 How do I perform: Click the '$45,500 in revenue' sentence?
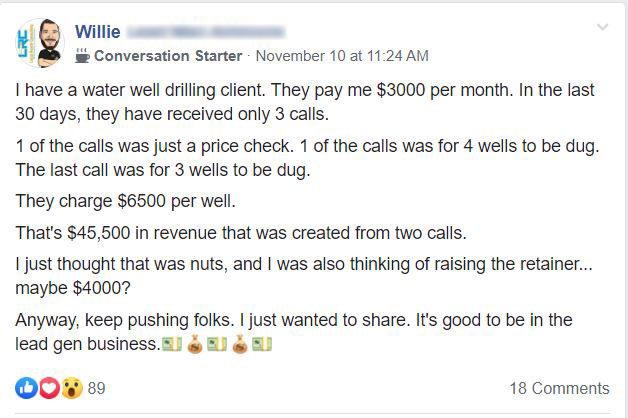click(241, 233)
